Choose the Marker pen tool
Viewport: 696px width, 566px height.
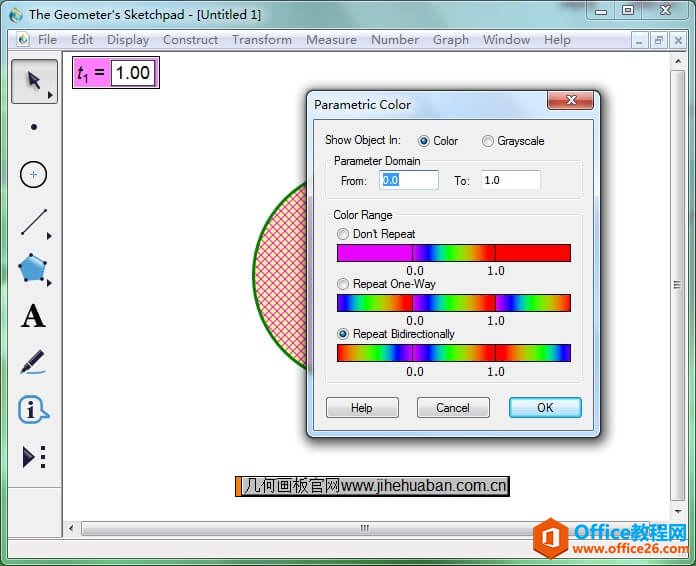33,362
